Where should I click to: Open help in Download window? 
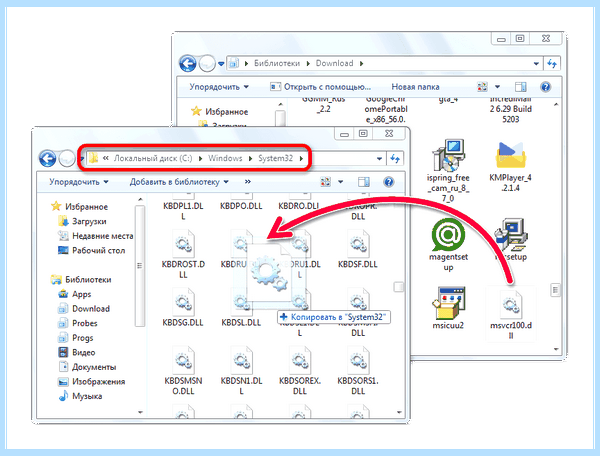545,87
